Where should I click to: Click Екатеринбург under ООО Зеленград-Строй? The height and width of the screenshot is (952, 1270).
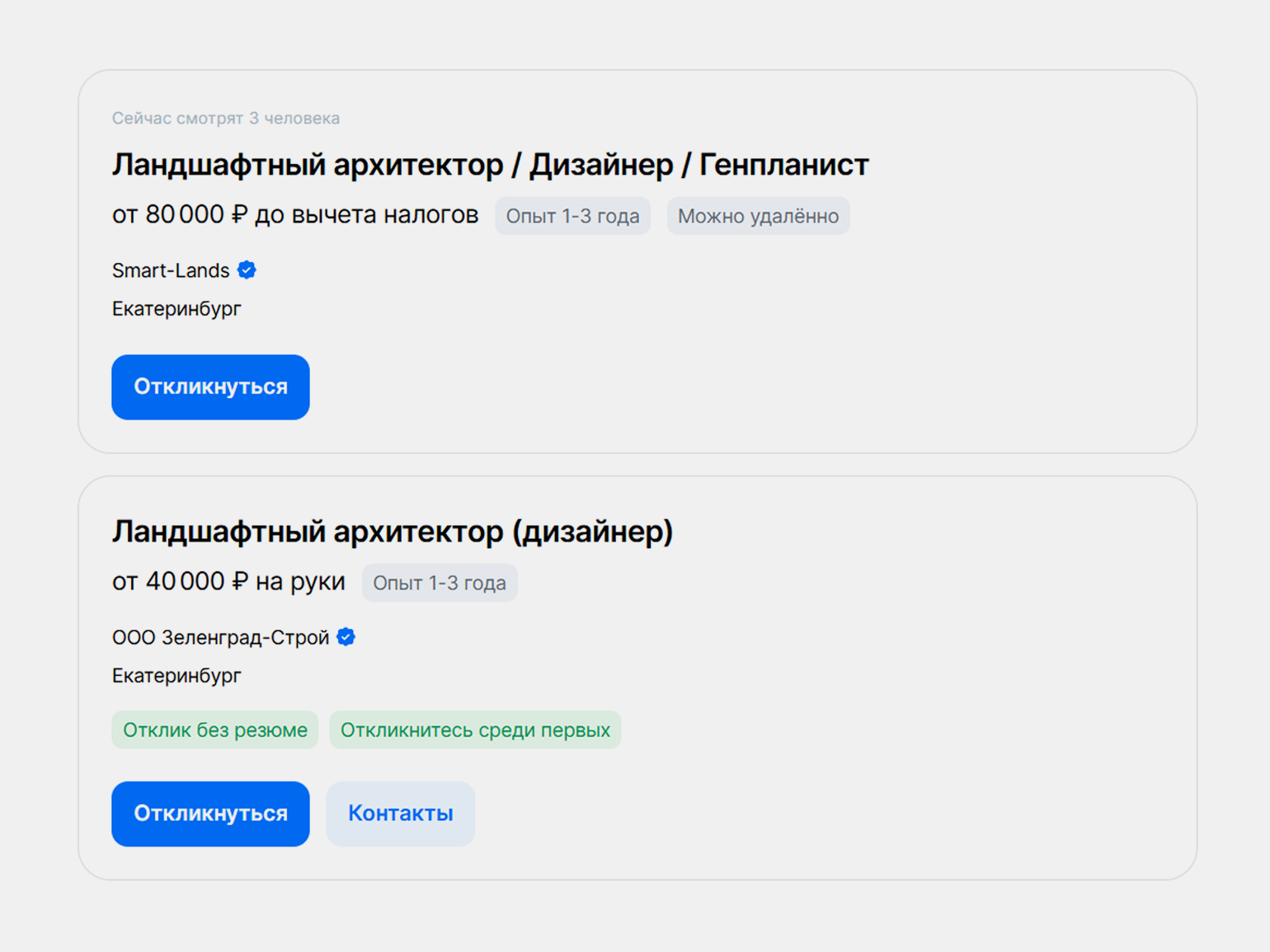click(176, 676)
